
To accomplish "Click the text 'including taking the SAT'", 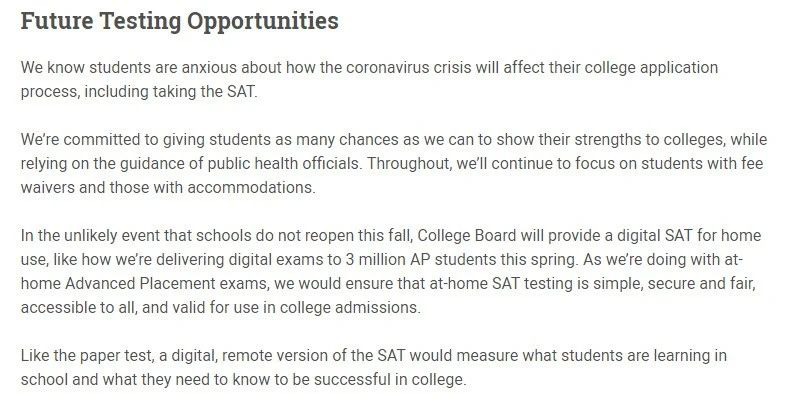I will coord(169,92).
